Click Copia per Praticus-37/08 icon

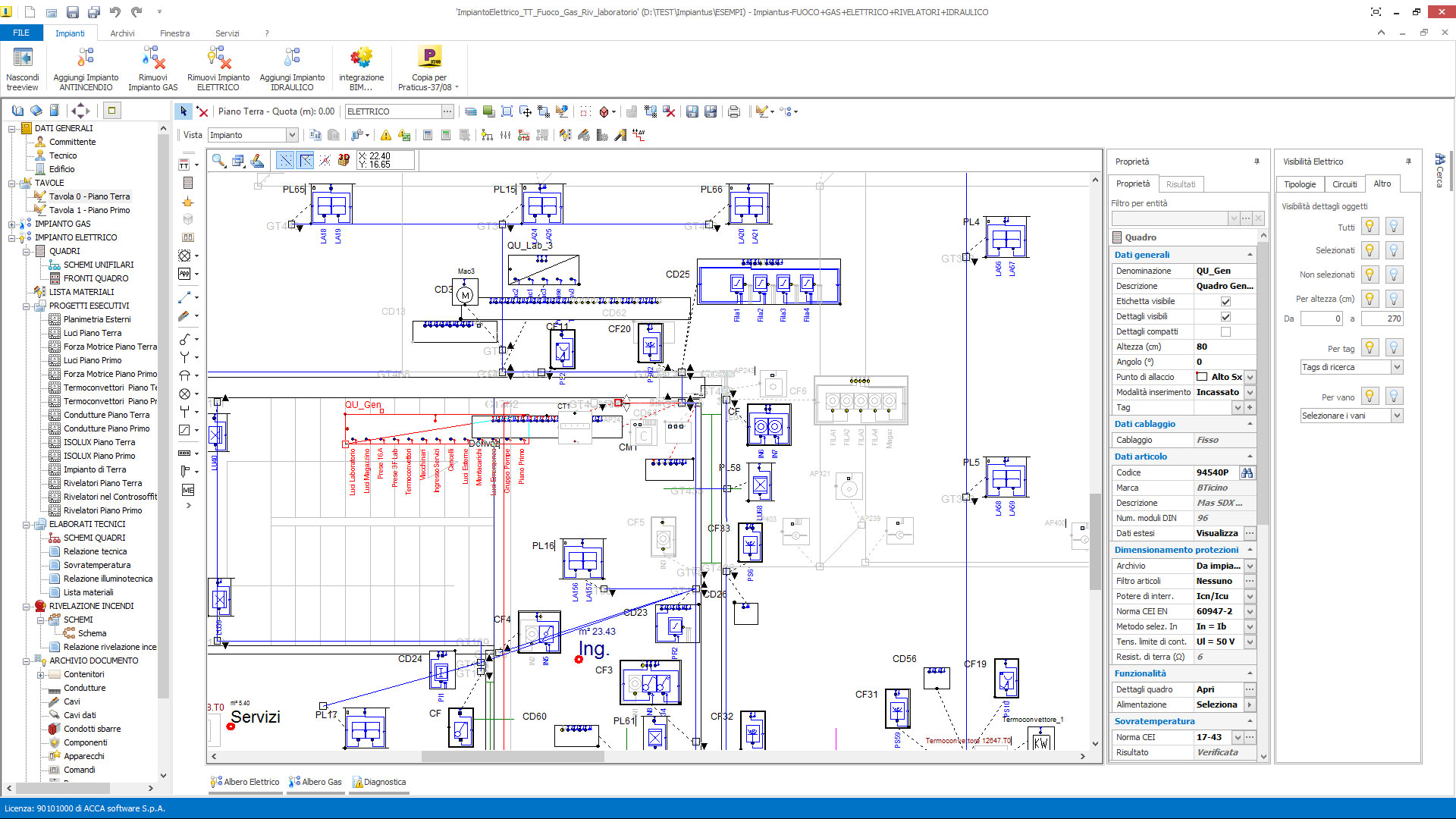[429, 58]
